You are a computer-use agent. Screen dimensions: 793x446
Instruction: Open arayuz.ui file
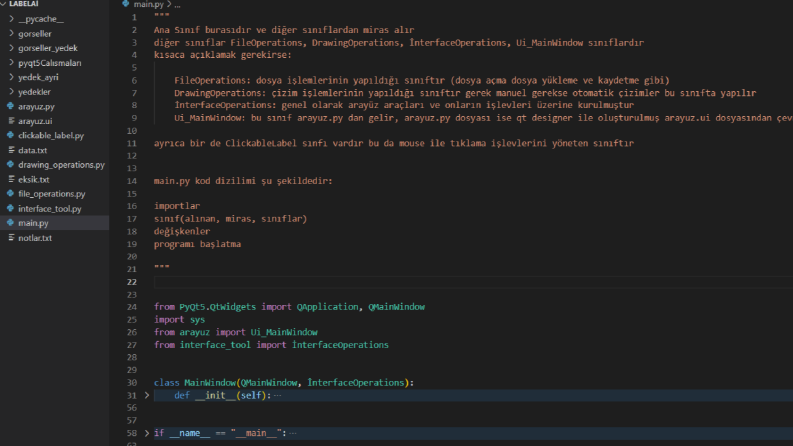pyautogui.click(x=35, y=121)
